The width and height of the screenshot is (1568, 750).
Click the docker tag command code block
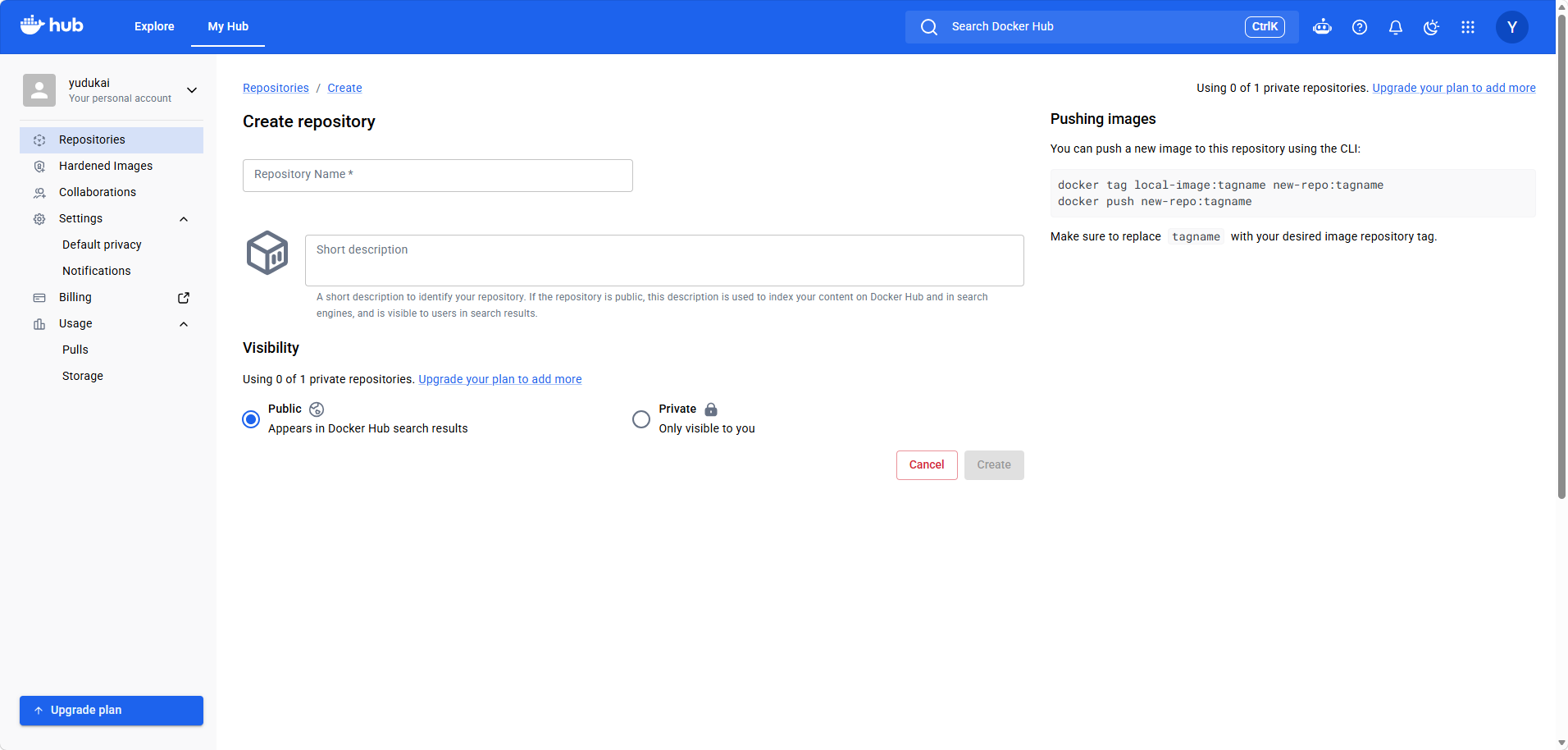[1293, 194]
